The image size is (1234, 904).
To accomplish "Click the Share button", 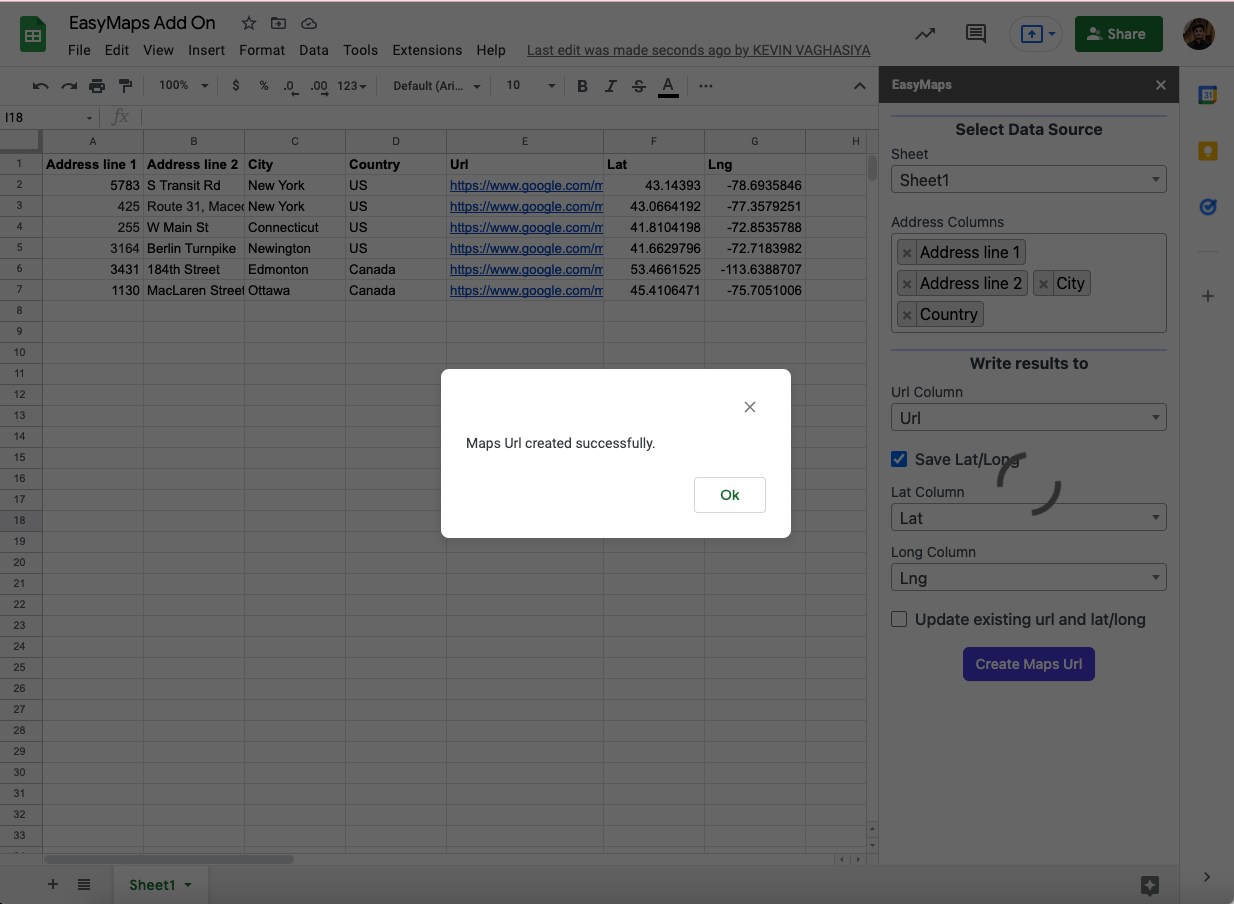I will coord(1119,34).
